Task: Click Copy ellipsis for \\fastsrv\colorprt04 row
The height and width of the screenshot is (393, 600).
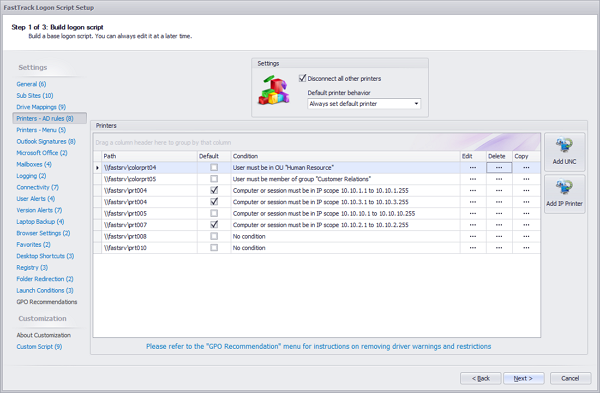Action: pos(526,168)
